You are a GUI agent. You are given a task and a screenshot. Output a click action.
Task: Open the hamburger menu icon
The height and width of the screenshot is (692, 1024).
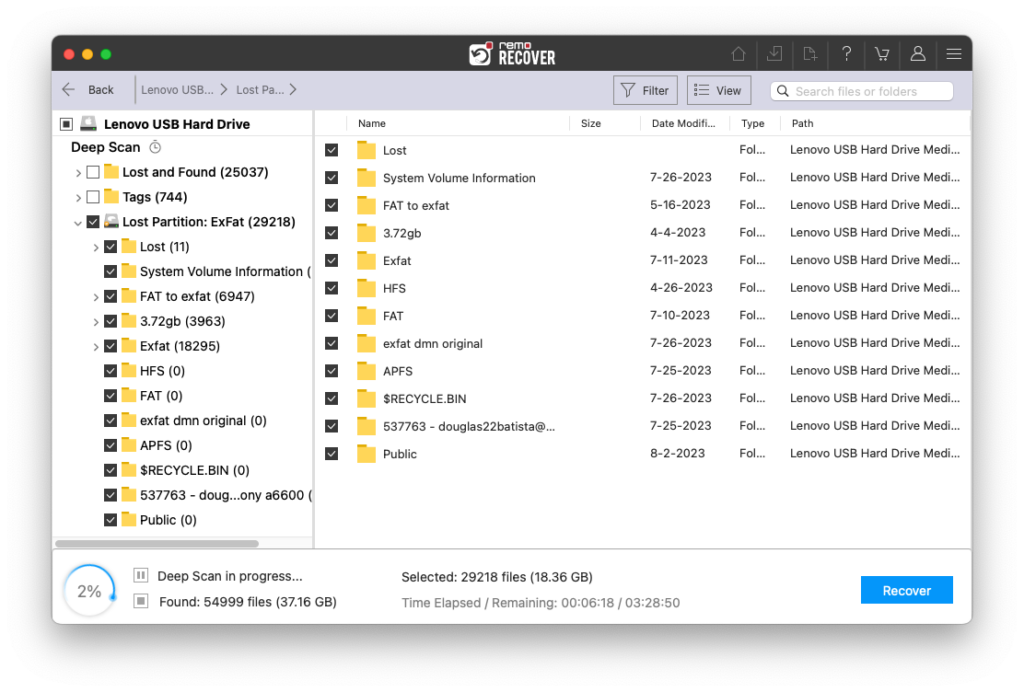[954, 54]
